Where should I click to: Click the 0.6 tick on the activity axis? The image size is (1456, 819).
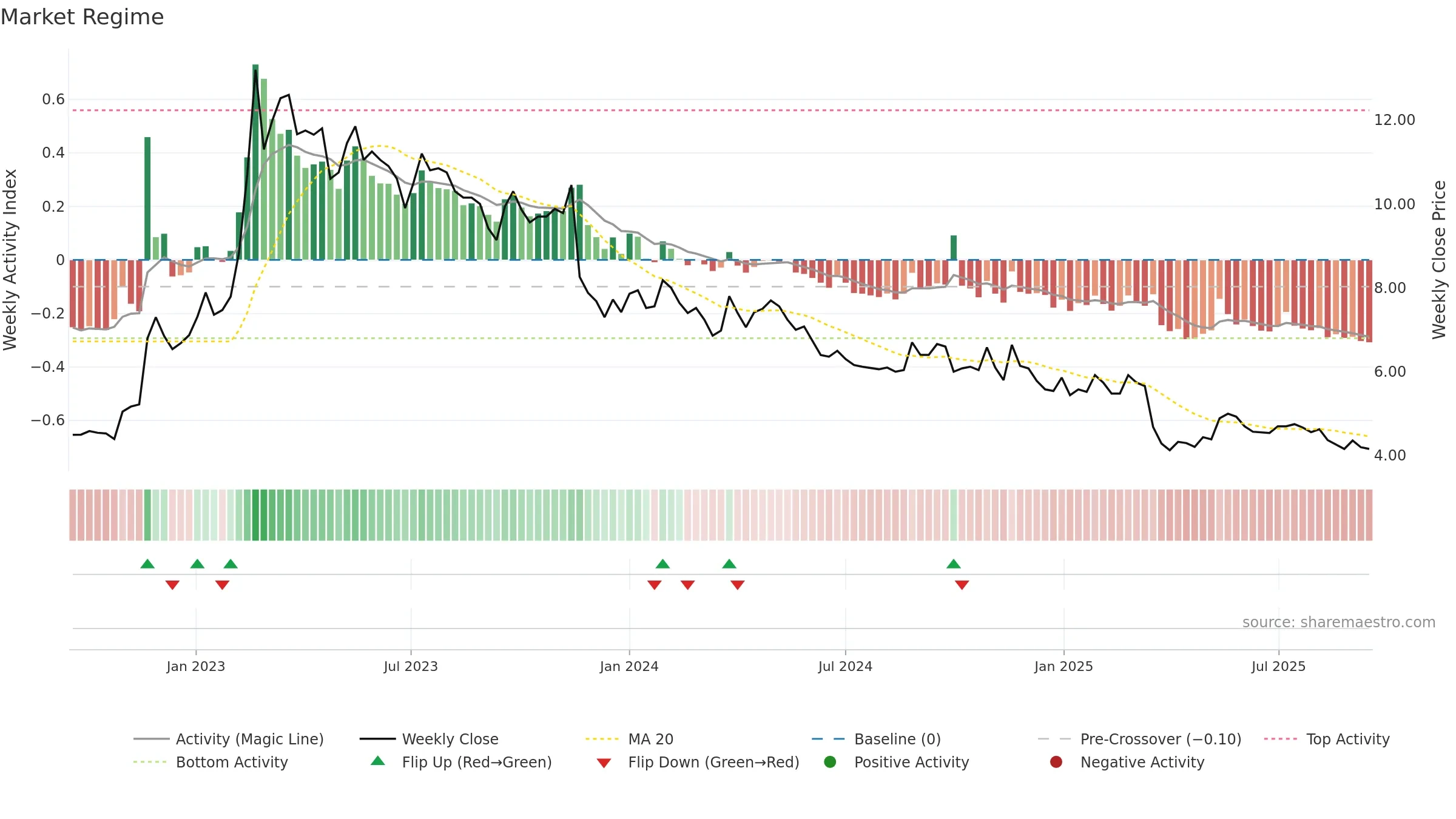click(x=53, y=99)
